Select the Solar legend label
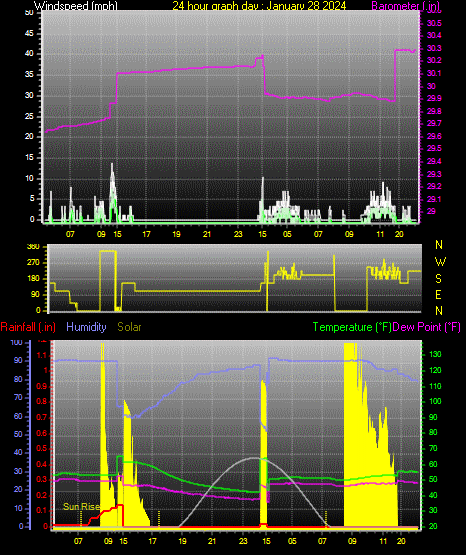Screen dimensions: 466x555 point(129,327)
